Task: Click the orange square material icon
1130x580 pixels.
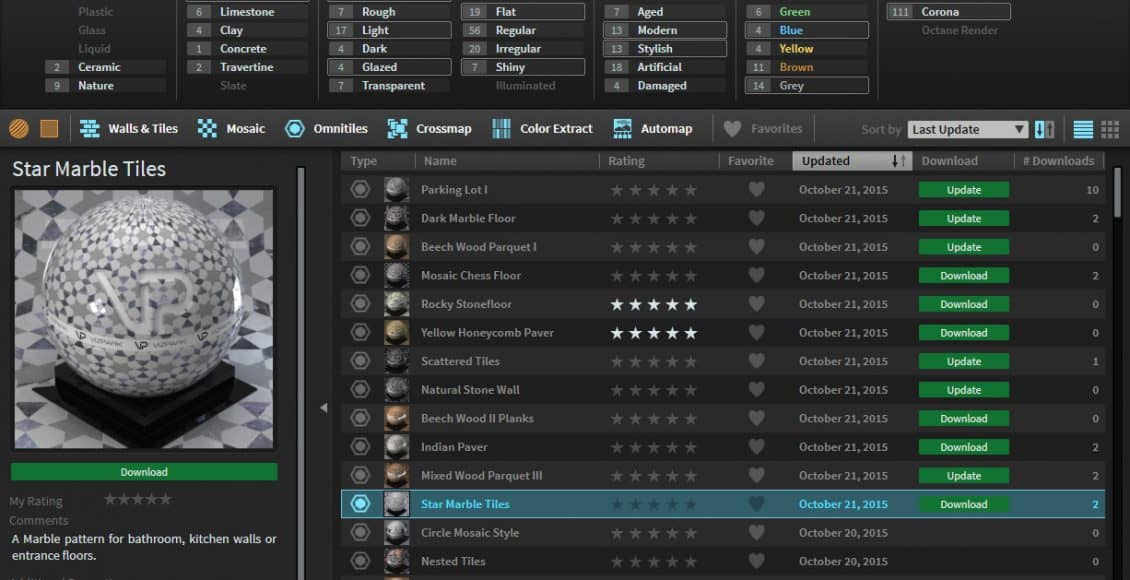Action: click(x=49, y=129)
